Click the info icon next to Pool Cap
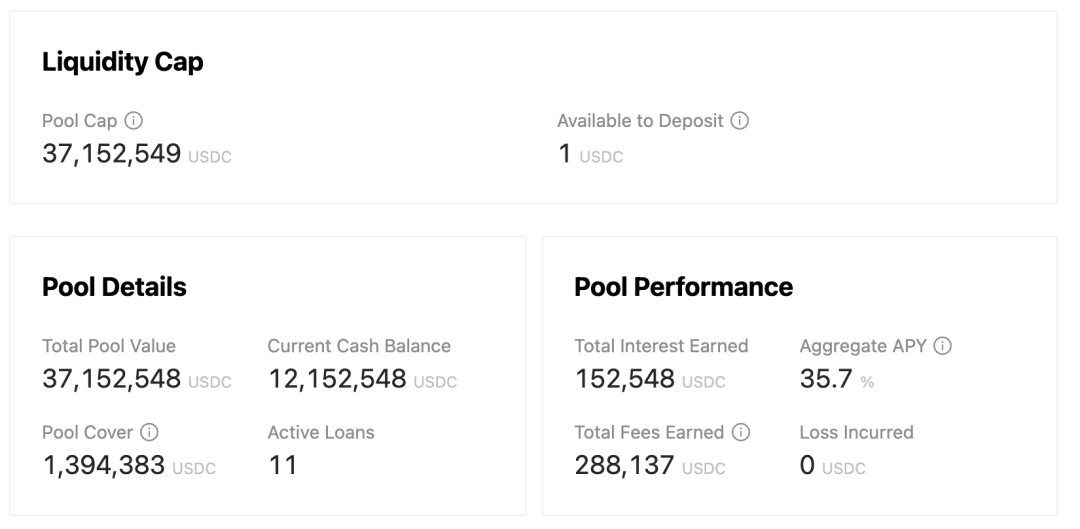 pyautogui.click(x=134, y=121)
